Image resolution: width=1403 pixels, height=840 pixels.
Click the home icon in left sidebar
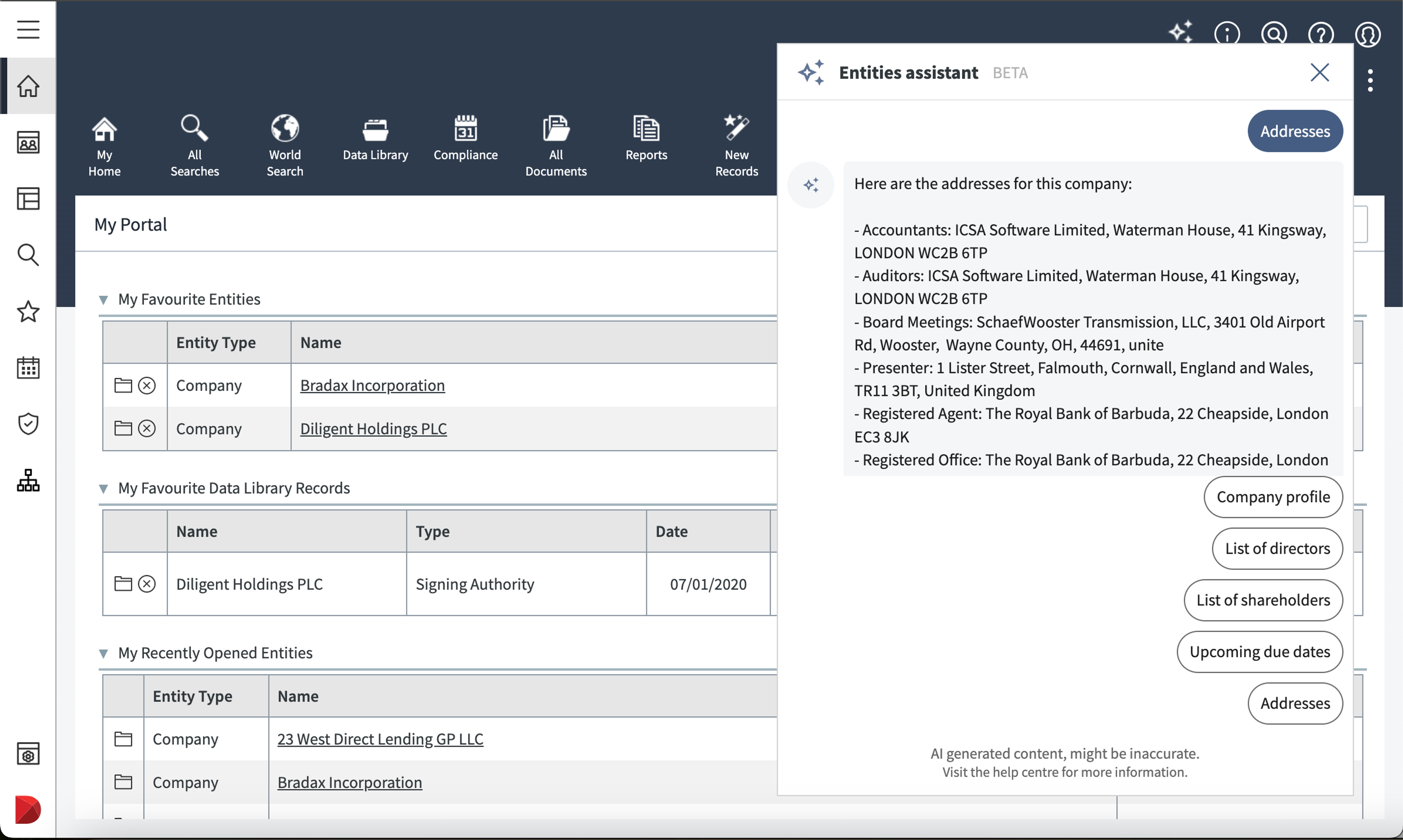click(x=28, y=86)
